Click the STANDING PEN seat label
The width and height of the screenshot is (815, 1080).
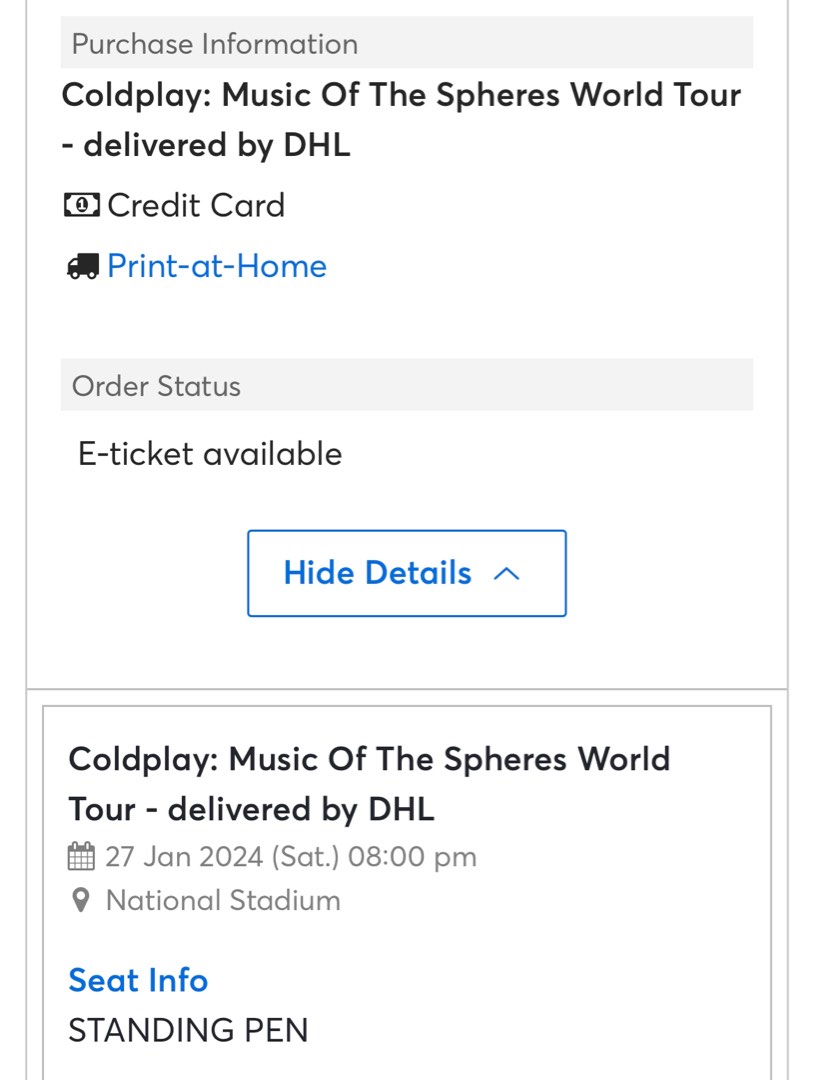(x=187, y=1030)
